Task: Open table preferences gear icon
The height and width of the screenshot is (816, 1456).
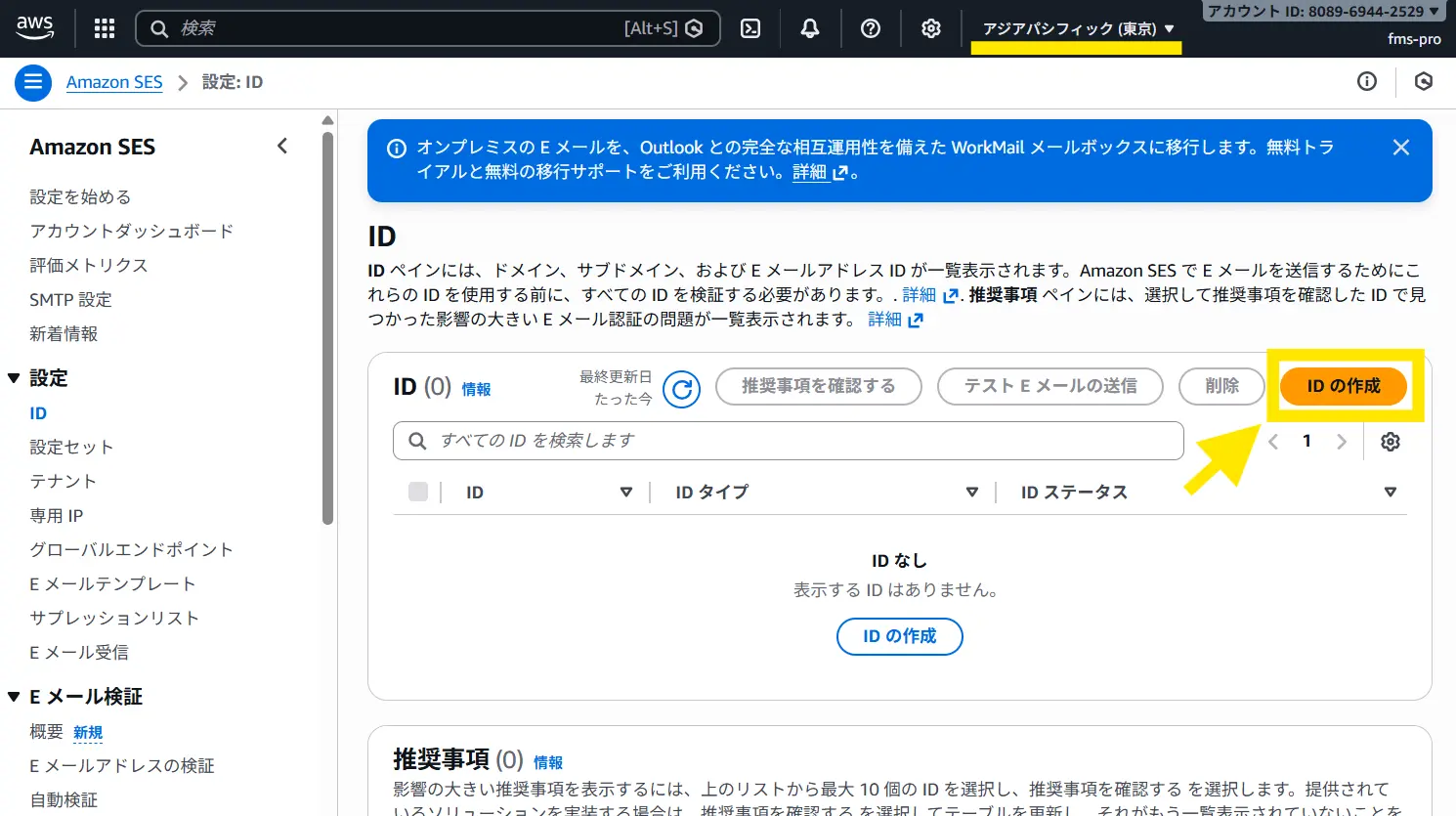Action: pos(1391,442)
